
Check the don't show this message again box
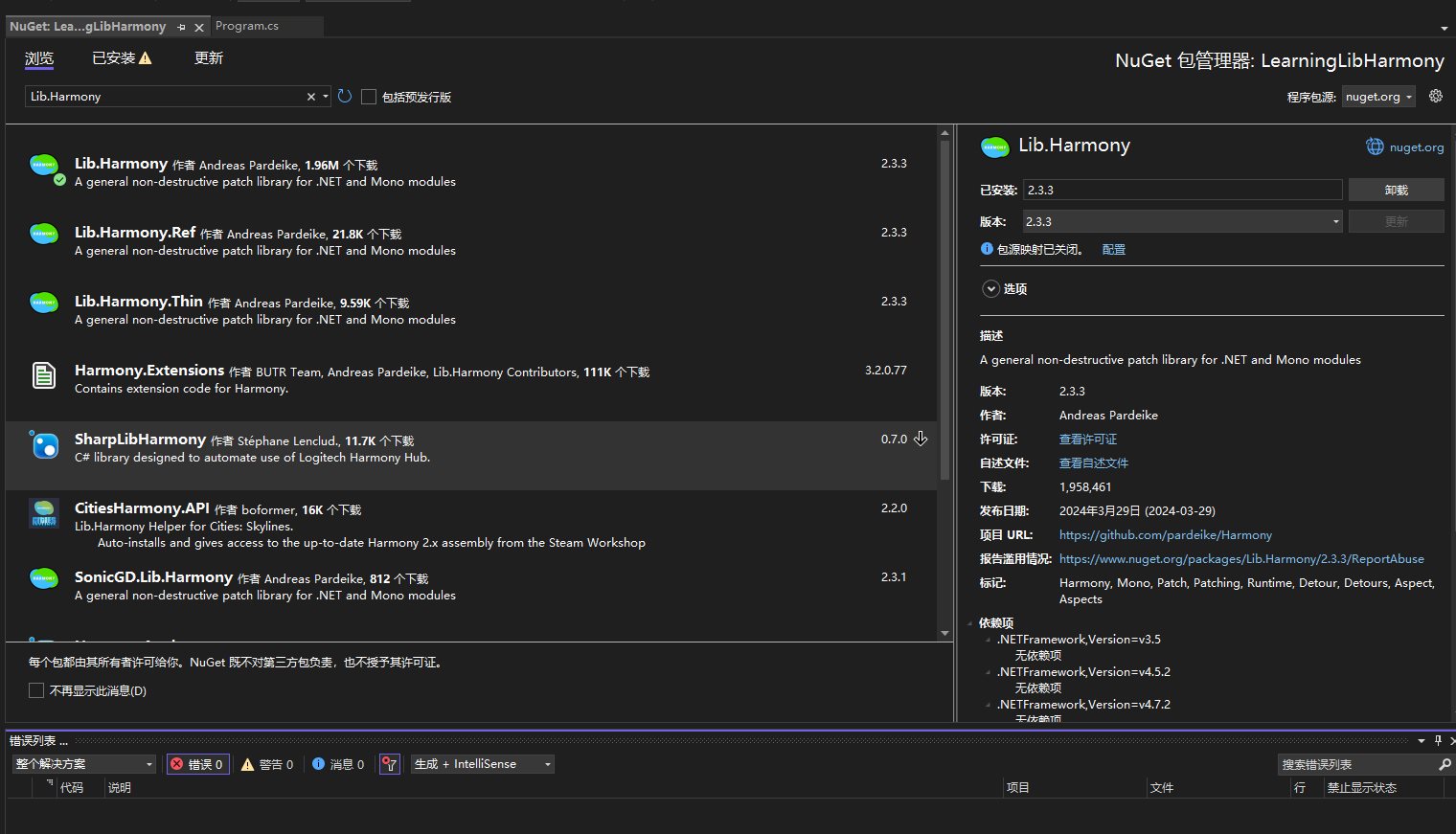click(36, 690)
